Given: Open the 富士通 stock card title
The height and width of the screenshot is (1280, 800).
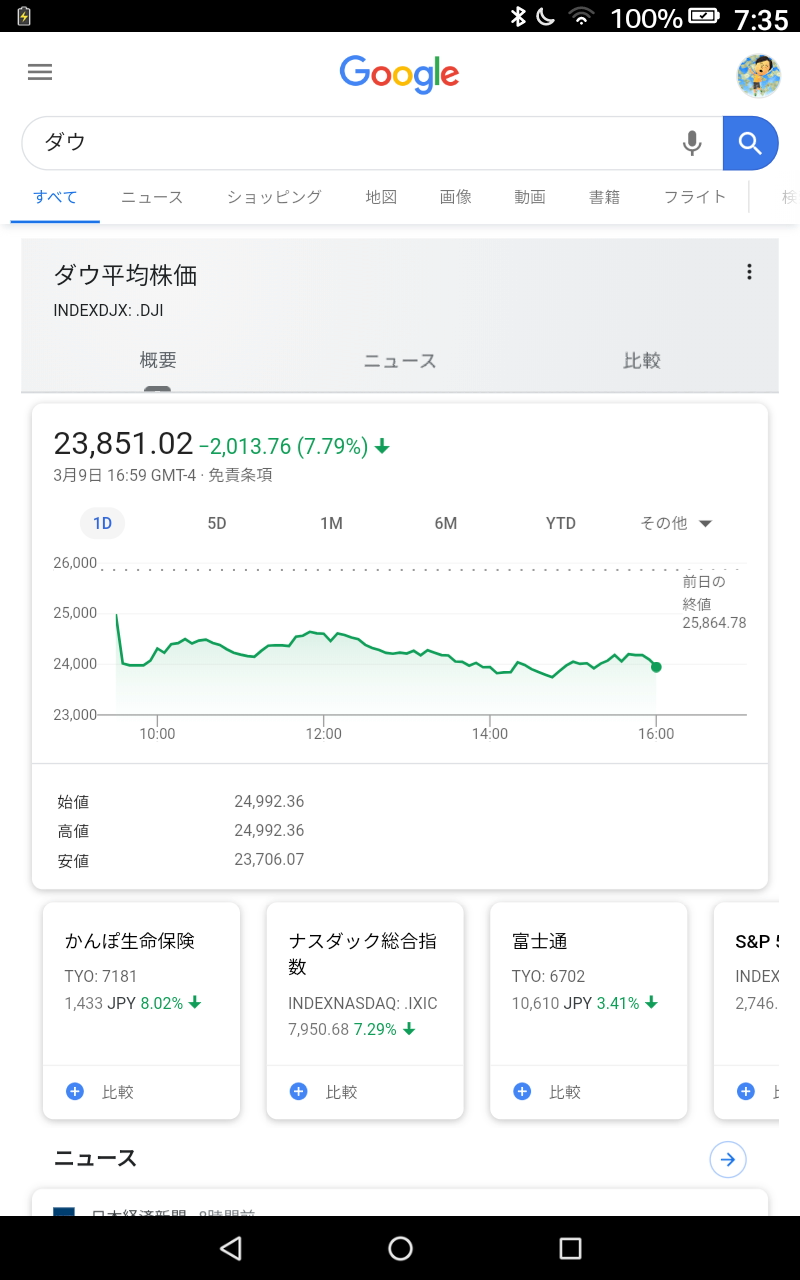Looking at the screenshot, I should (x=540, y=941).
